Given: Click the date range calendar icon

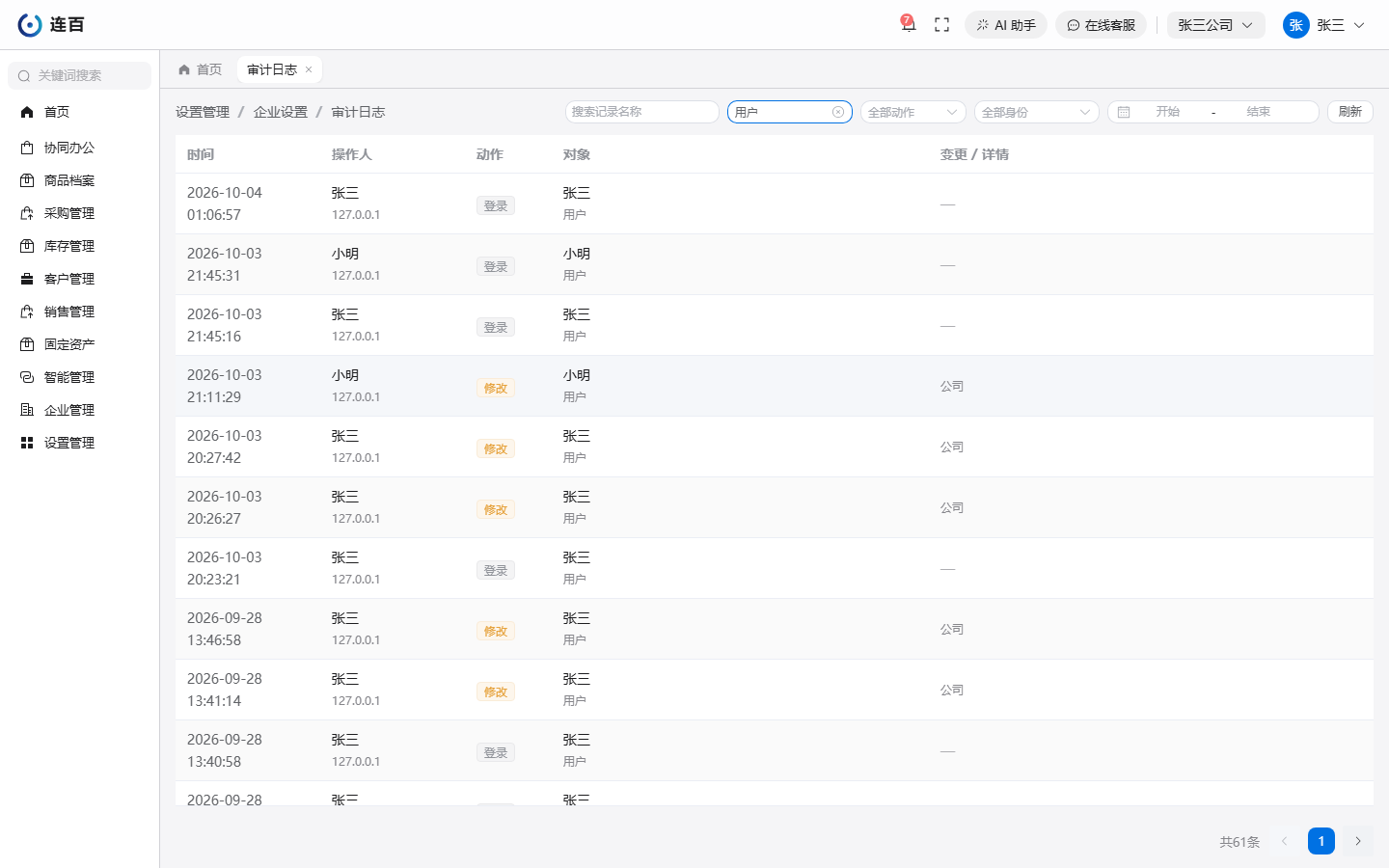Looking at the screenshot, I should [1124, 112].
